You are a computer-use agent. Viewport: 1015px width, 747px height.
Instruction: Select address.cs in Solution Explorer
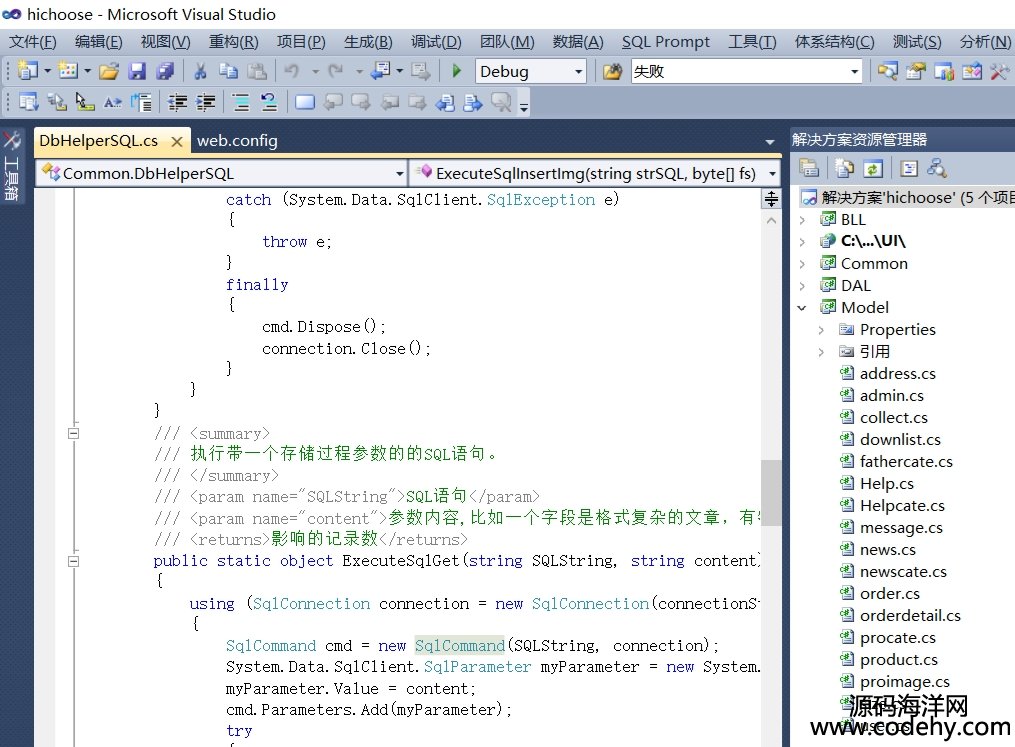[x=897, y=374]
